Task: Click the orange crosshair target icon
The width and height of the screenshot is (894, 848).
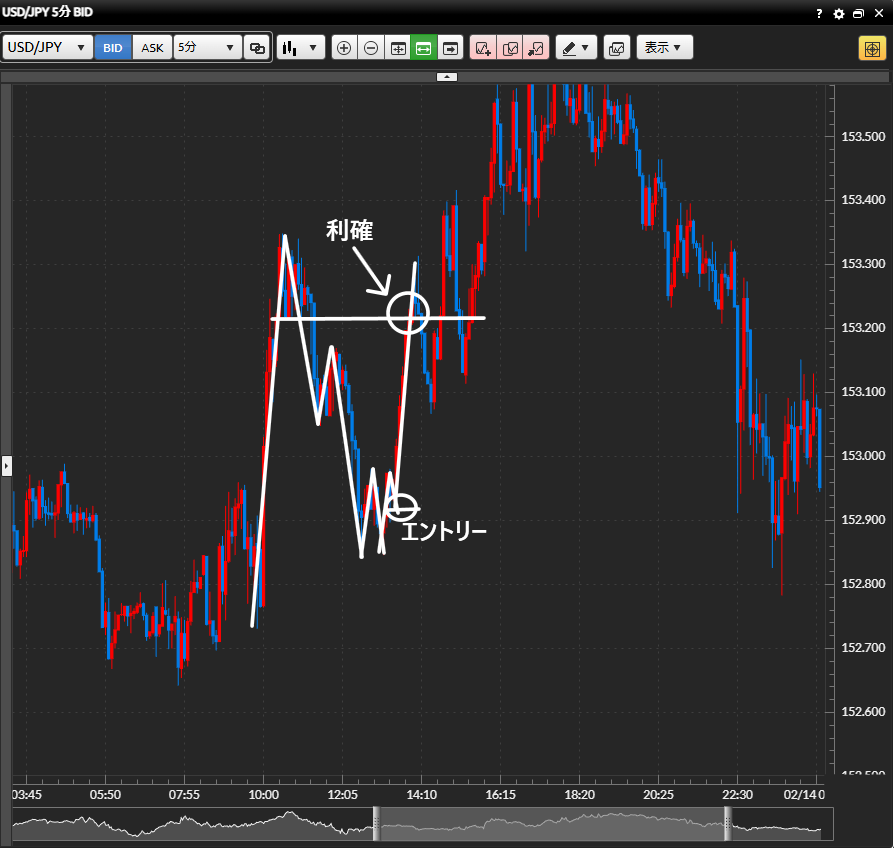Action: coord(870,48)
